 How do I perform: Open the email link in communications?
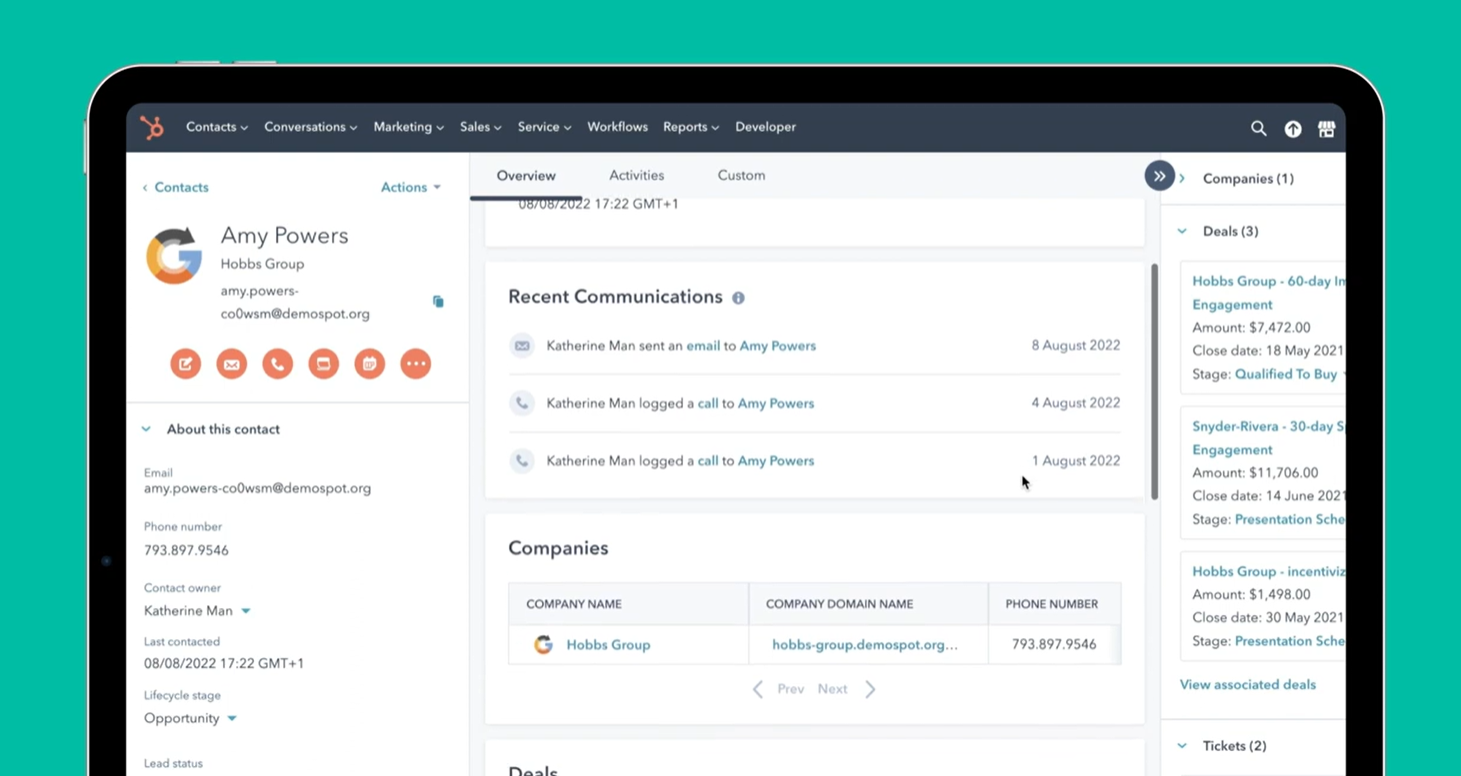tap(703, 346)
